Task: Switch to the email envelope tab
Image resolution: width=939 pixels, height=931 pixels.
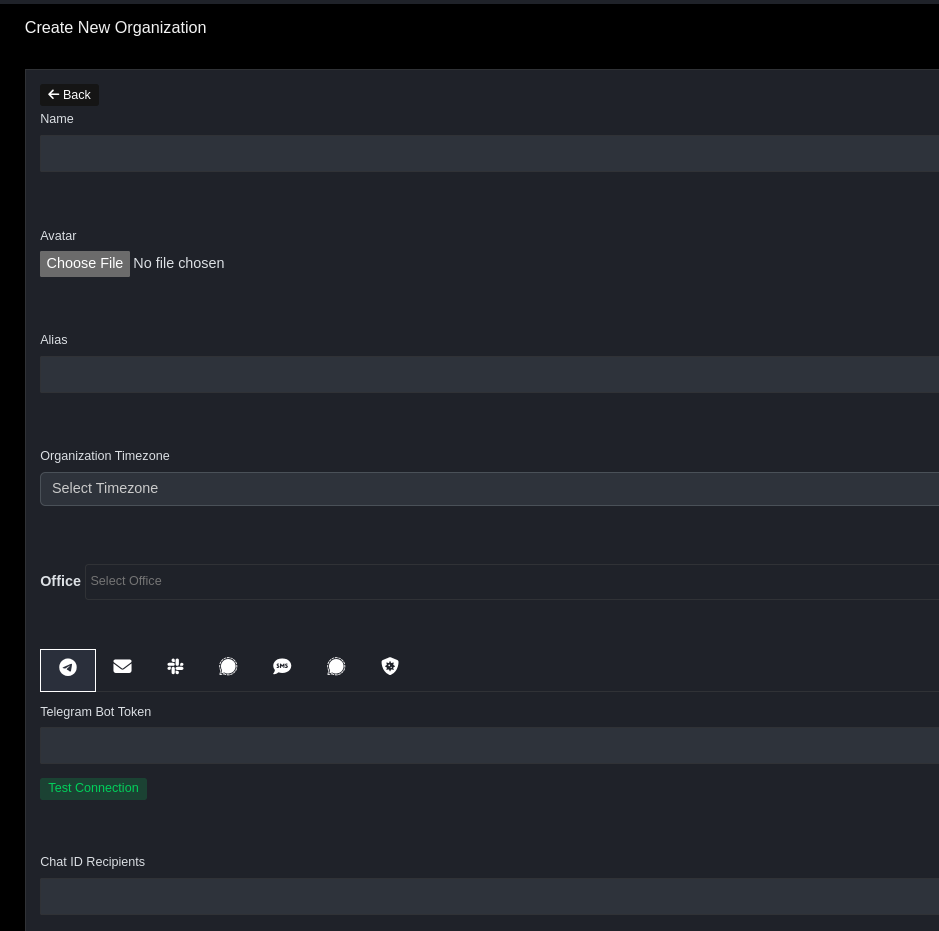Action: (x=122, y=667)
